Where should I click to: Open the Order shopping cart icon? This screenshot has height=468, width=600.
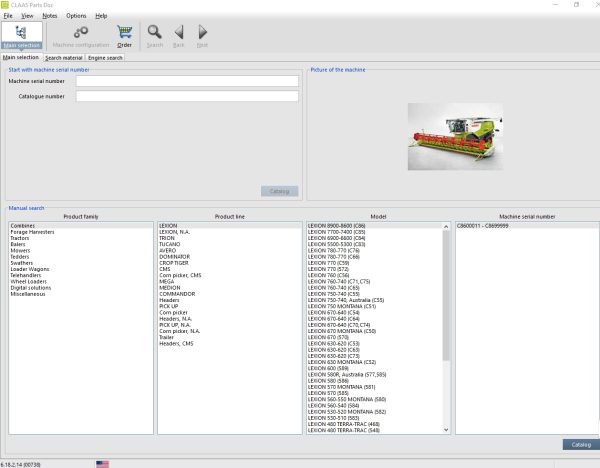[x=124, y=32]
